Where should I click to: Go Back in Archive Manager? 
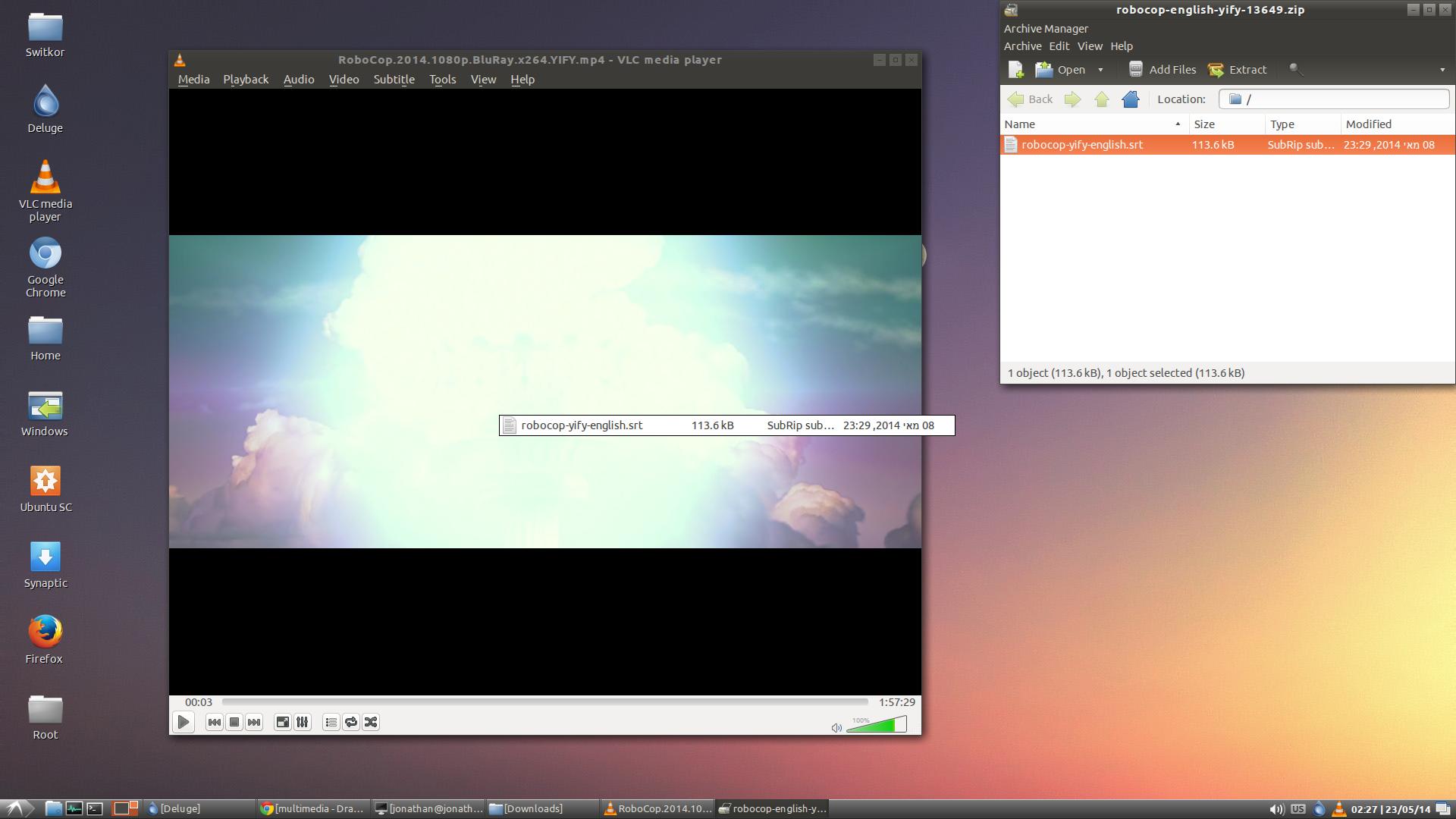point(1030,99)
